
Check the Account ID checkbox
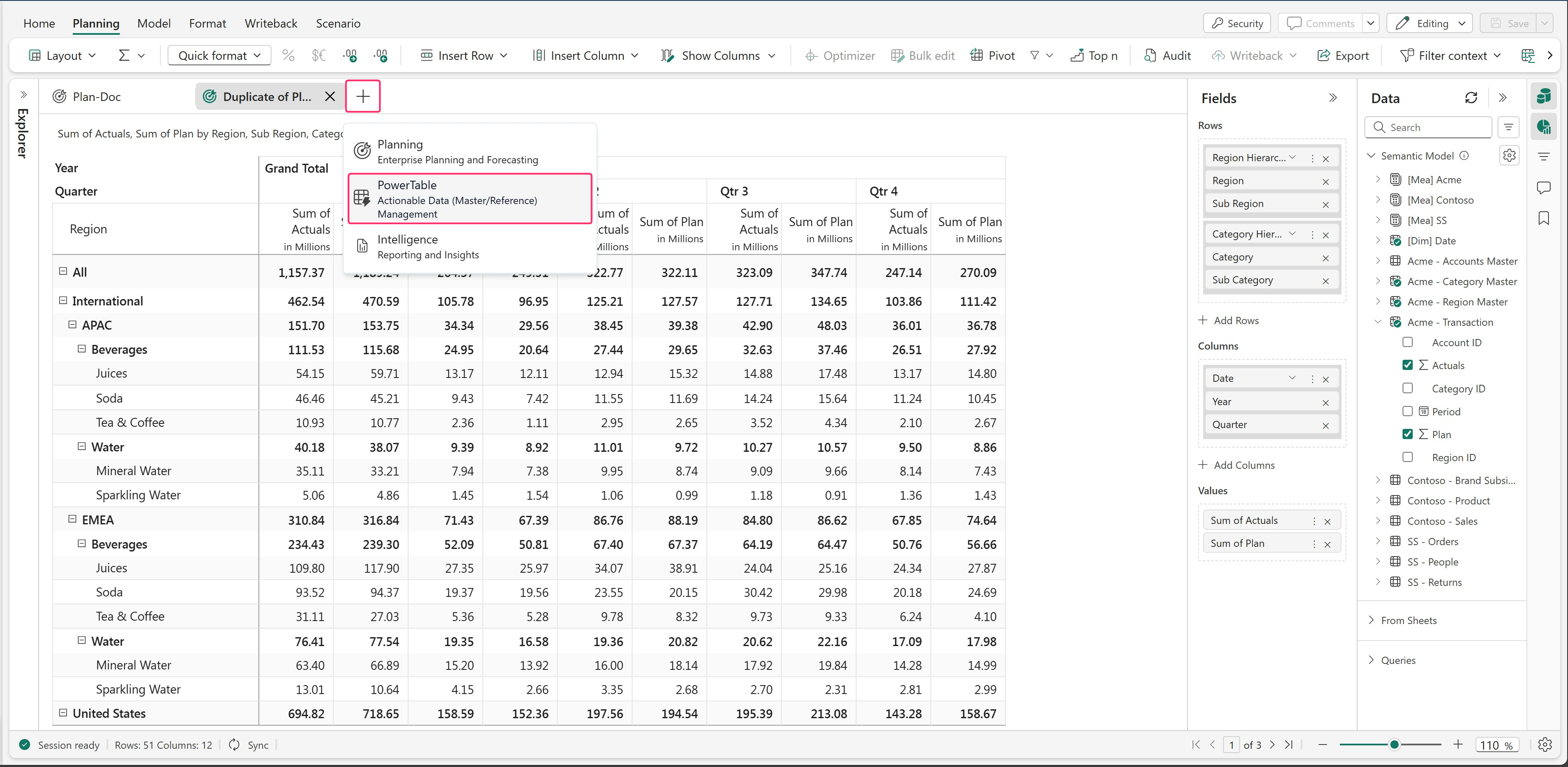pos(1407,342)
